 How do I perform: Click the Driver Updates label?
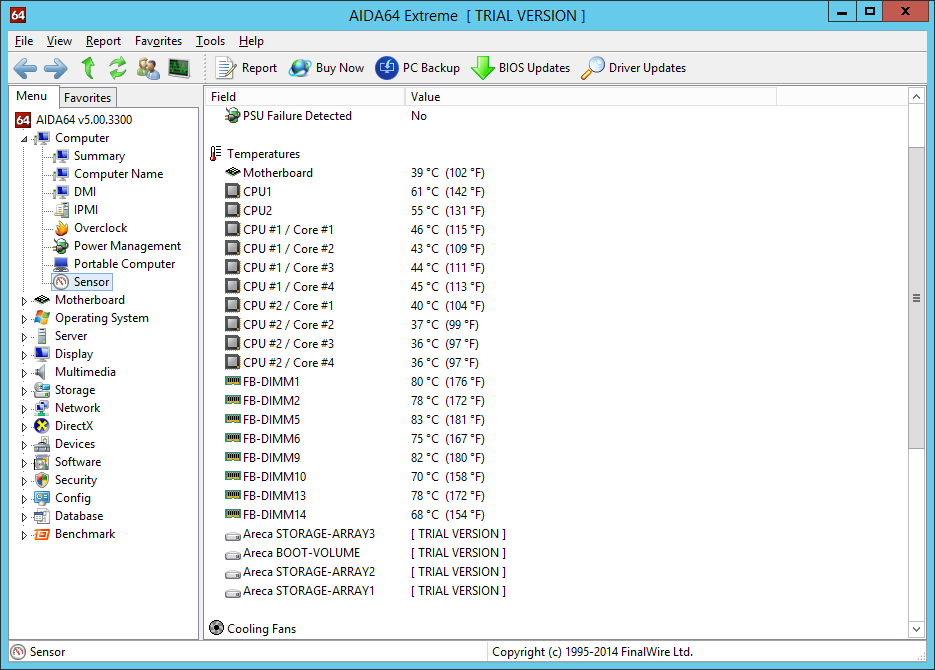647,68
